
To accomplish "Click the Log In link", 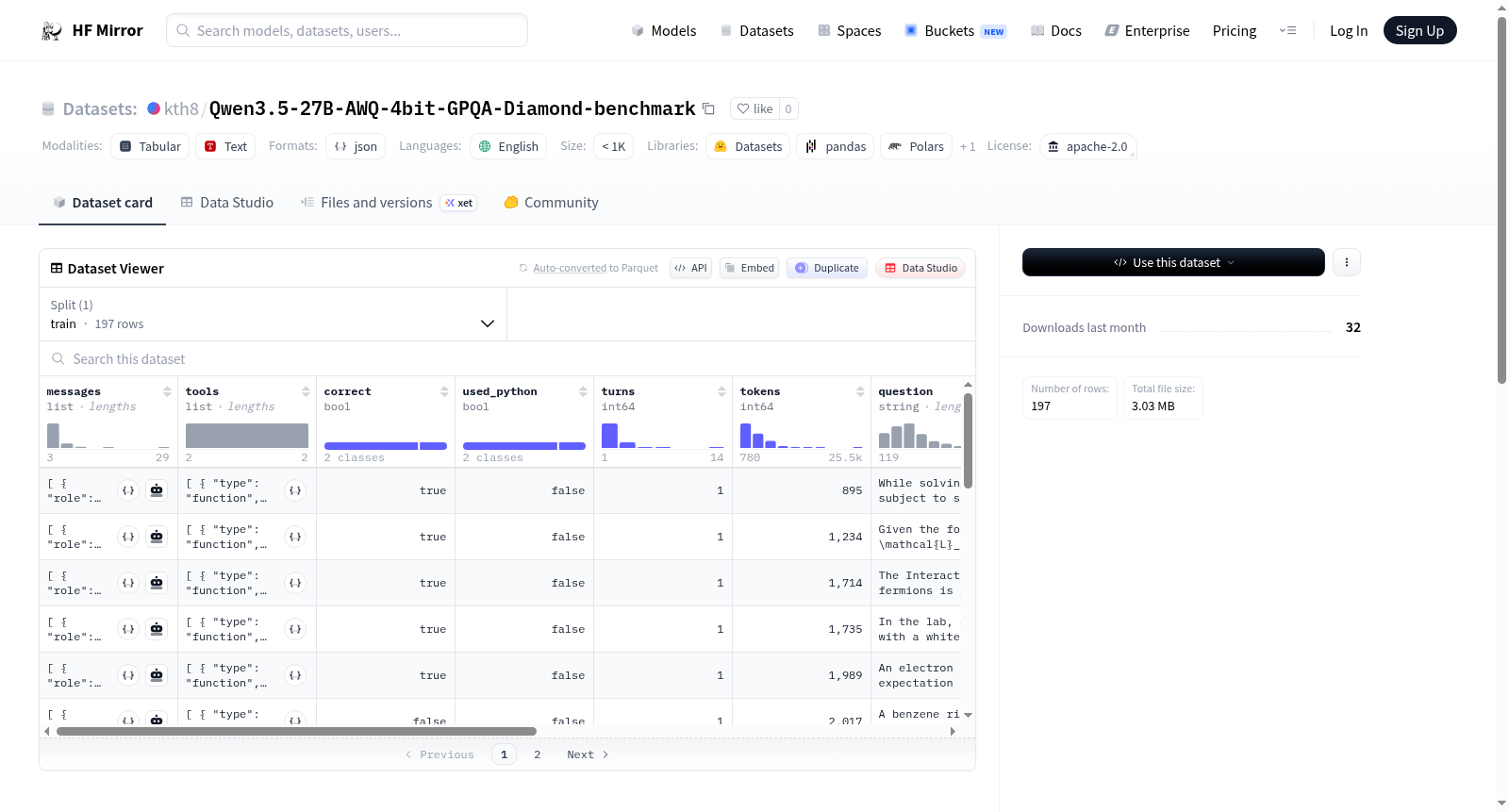I will tap(1349, 30).
